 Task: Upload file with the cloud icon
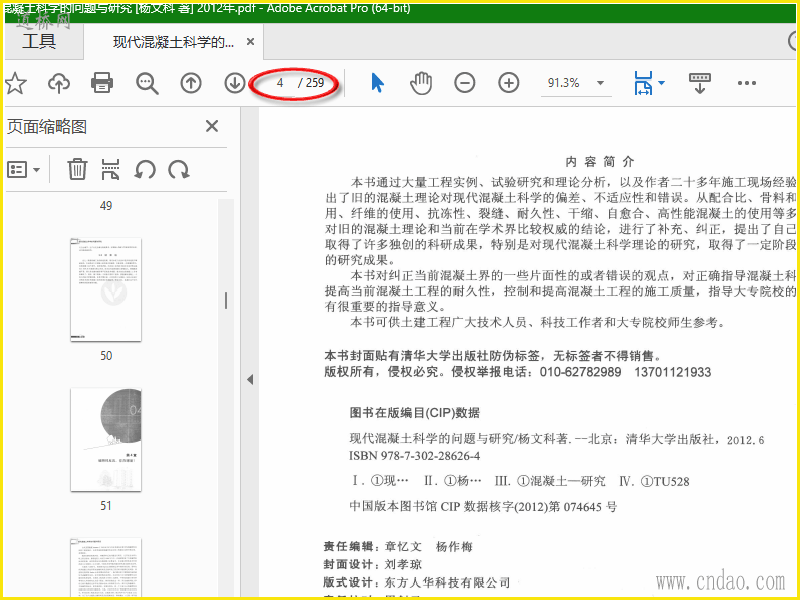59,83
